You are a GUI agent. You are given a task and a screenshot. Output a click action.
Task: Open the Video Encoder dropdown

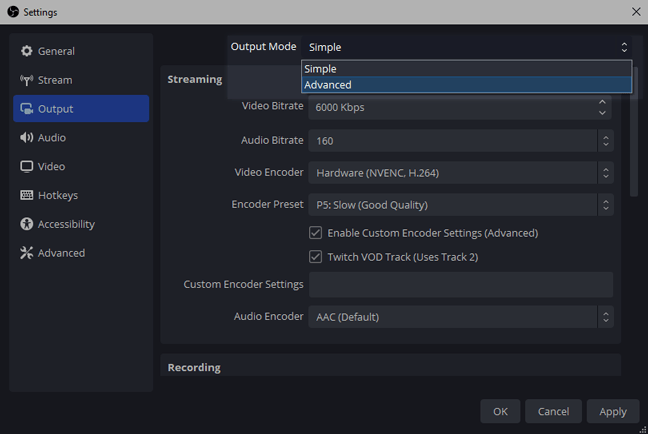point(460,173)
